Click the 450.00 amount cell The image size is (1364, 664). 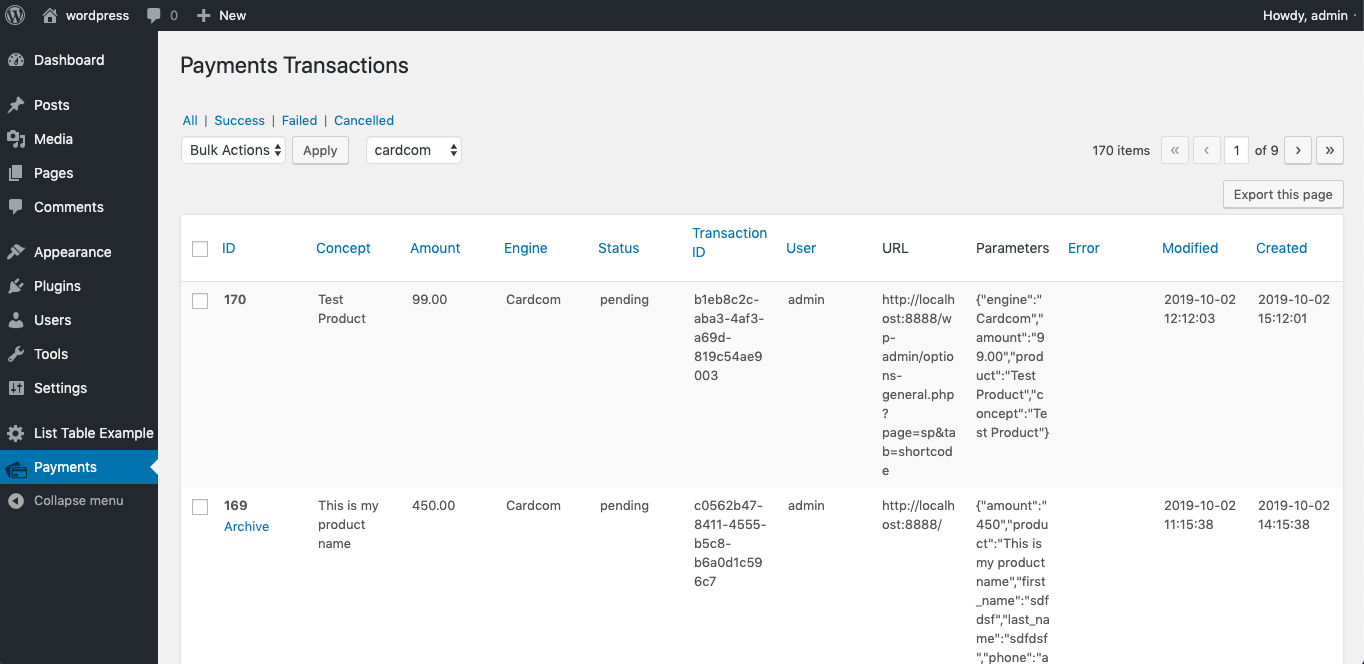[433, 505]
